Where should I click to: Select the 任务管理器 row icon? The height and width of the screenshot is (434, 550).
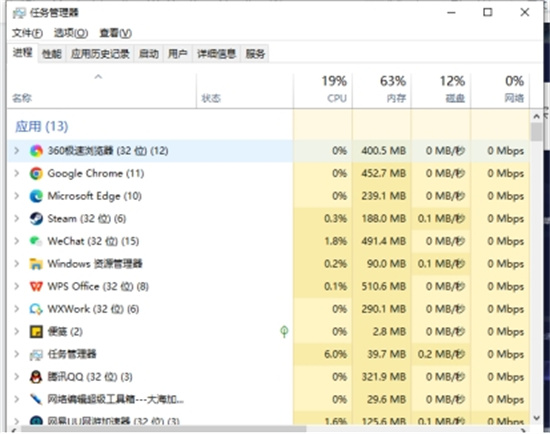coord(36,354)
